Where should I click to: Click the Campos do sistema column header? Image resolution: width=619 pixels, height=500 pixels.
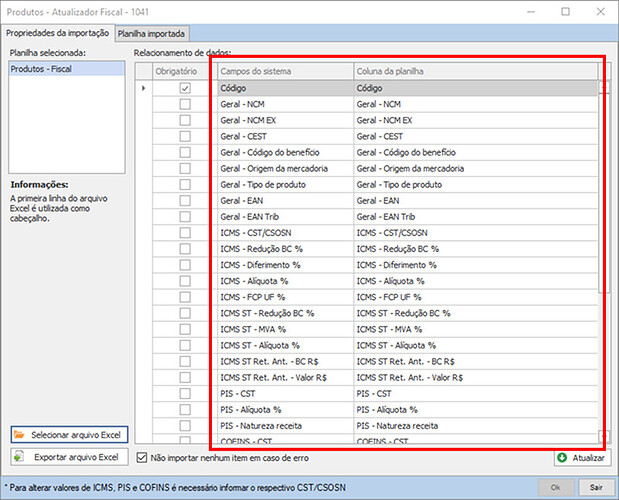tap(283, 72)
